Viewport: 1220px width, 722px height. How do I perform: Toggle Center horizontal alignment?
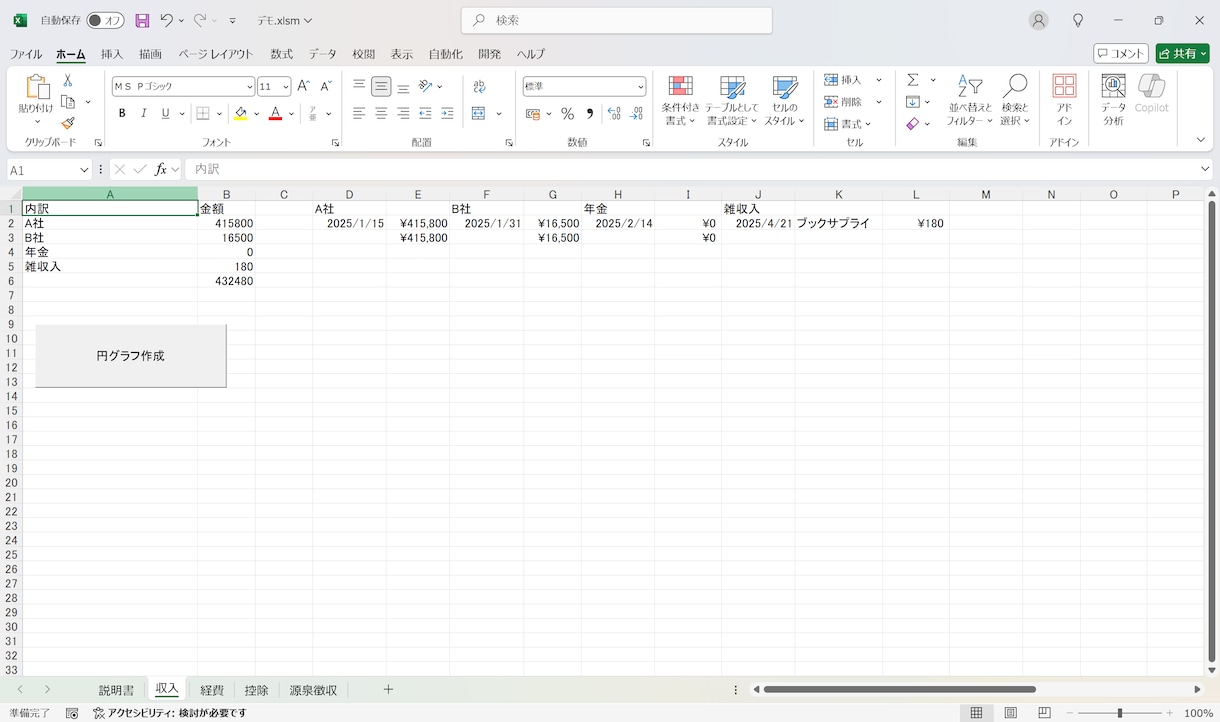click(381, 114)
